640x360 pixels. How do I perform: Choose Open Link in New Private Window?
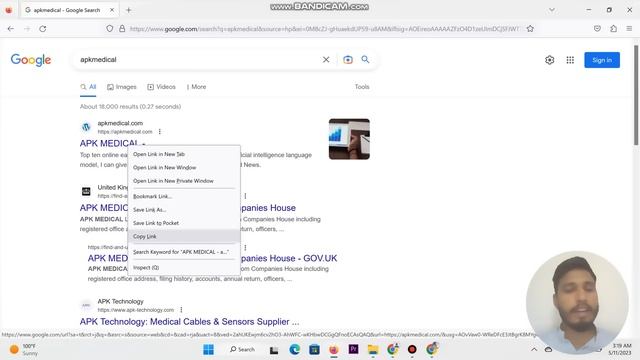tap(184, 181)
